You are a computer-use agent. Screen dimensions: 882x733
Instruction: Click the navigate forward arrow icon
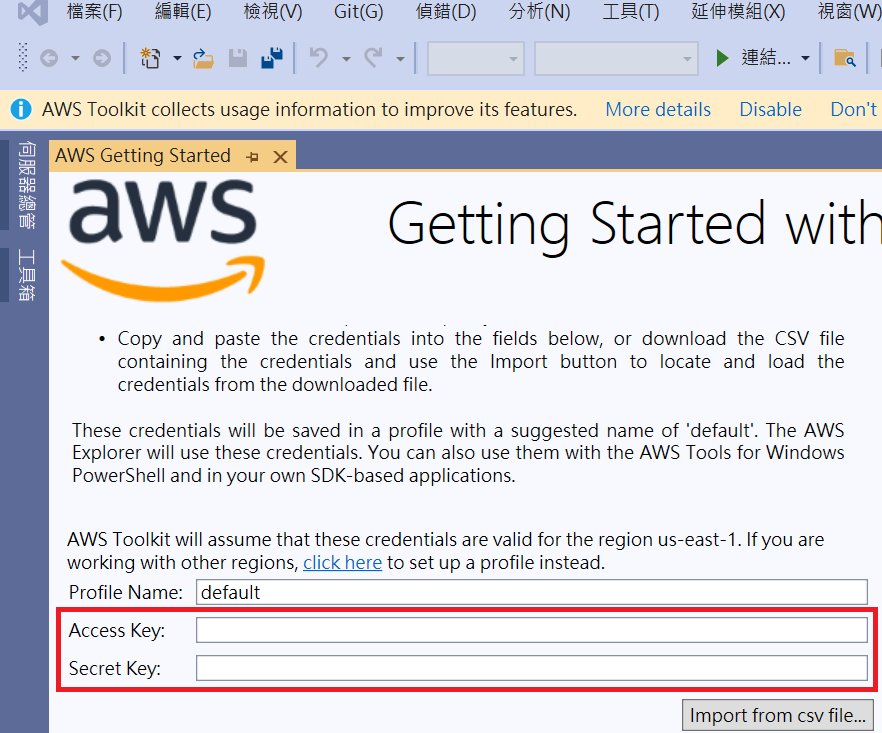tap(102, 58)
